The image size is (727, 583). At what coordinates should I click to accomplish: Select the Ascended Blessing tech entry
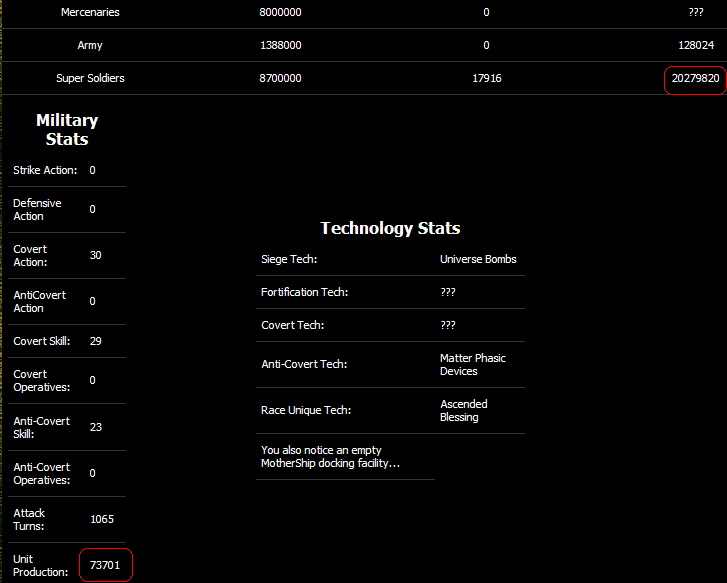[464, 410]
